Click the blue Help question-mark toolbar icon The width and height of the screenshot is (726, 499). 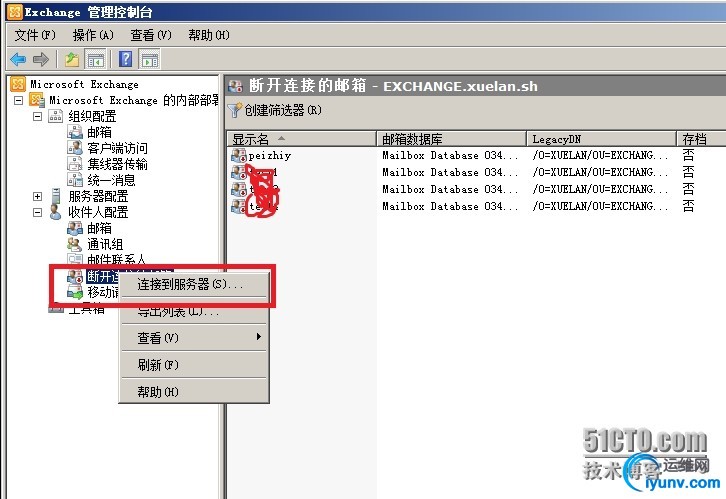coord(125,59)
